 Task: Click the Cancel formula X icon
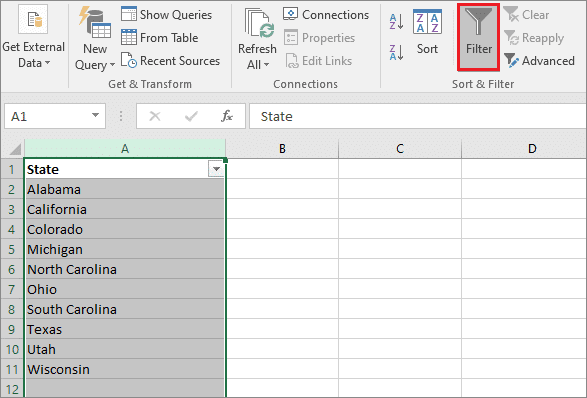click(x=155, y=116)
